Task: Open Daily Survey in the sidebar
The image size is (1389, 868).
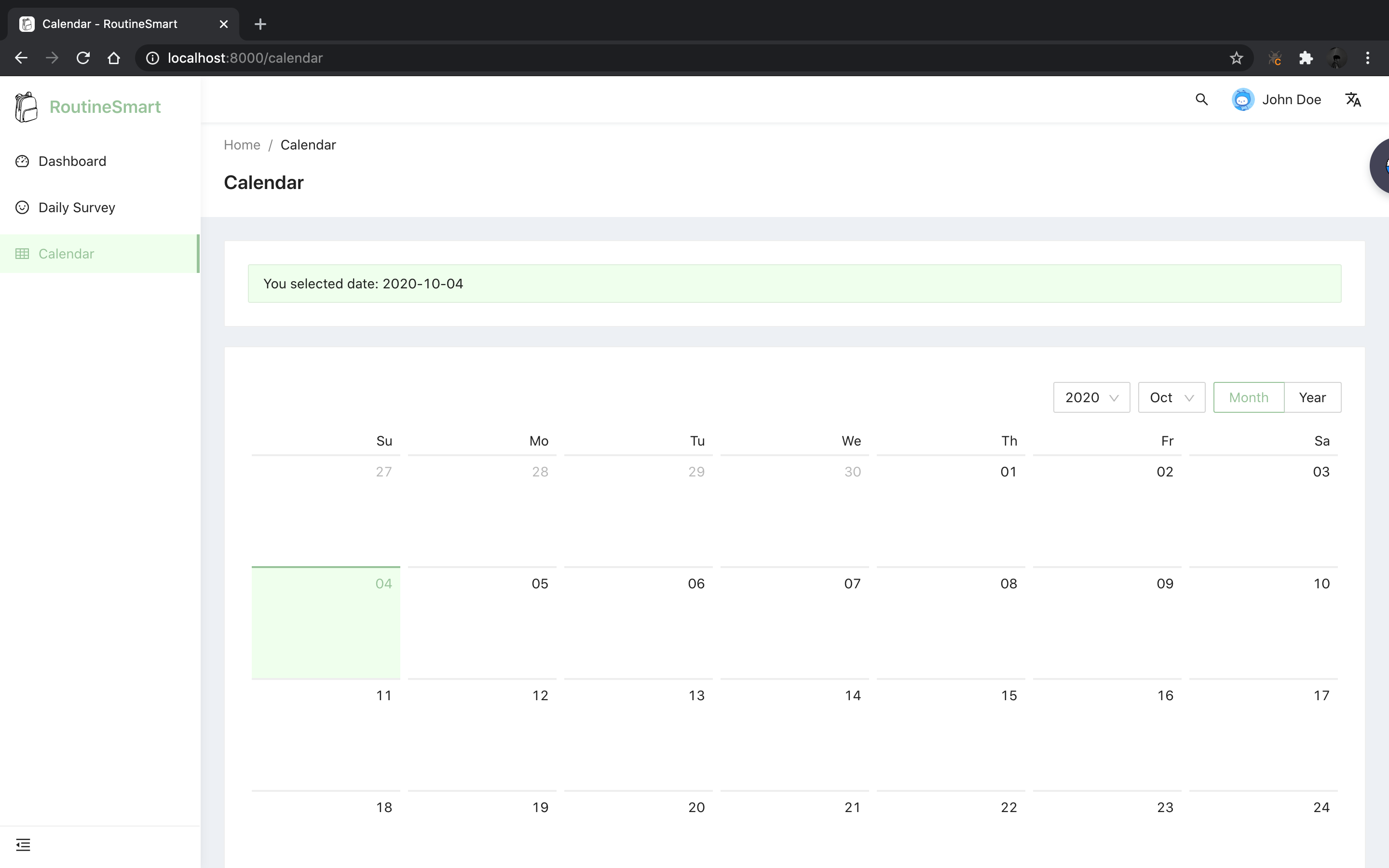Action: tap(76, 207)
